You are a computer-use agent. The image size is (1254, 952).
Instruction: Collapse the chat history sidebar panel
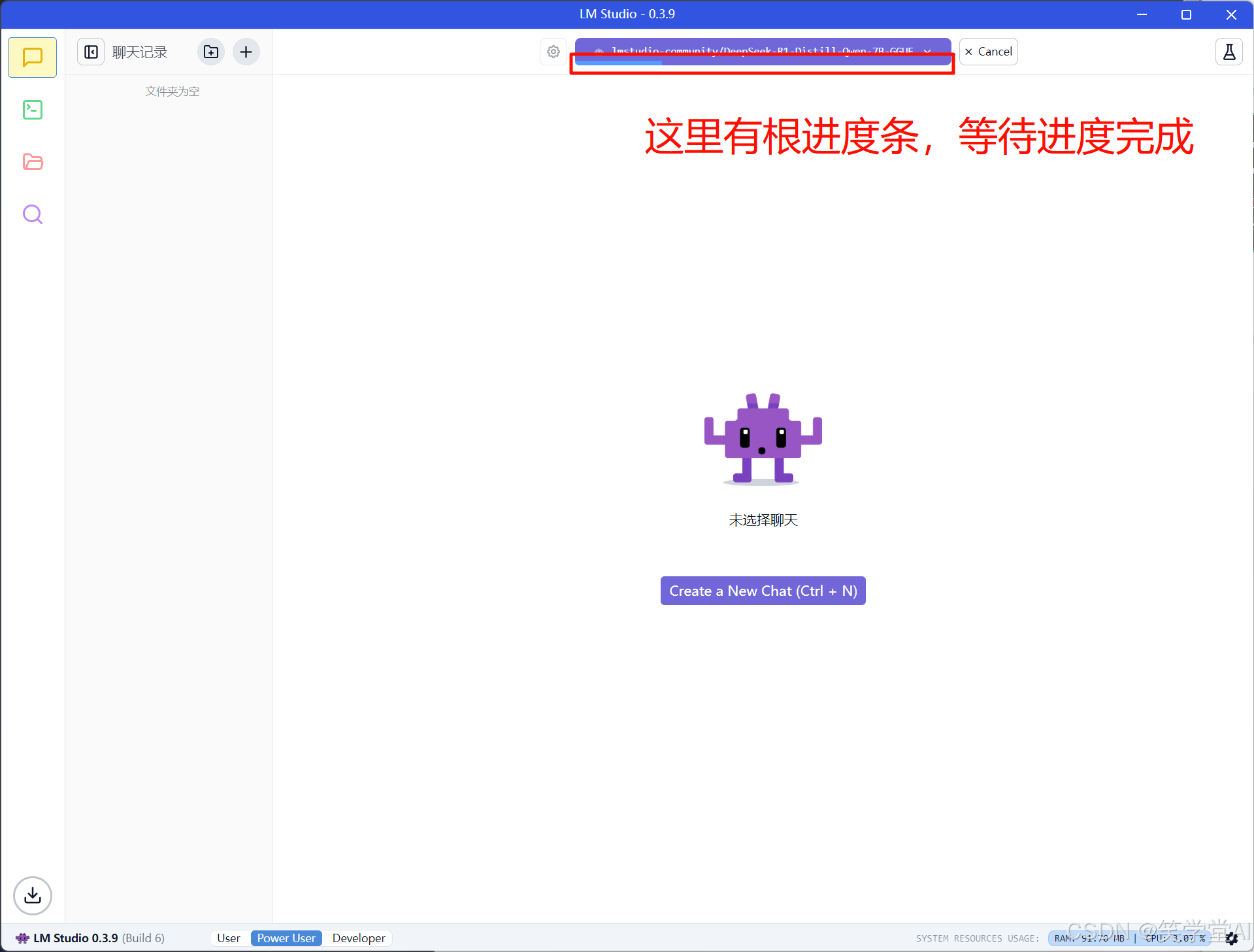[91, 52]
